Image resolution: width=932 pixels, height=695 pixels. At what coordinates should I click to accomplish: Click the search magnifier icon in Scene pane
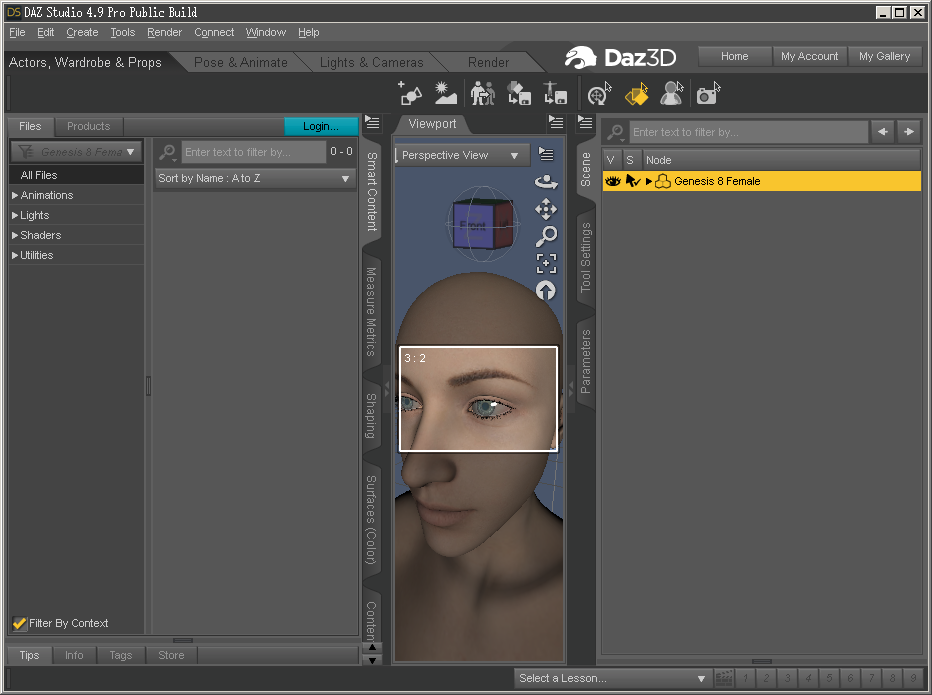click(615, 132)
